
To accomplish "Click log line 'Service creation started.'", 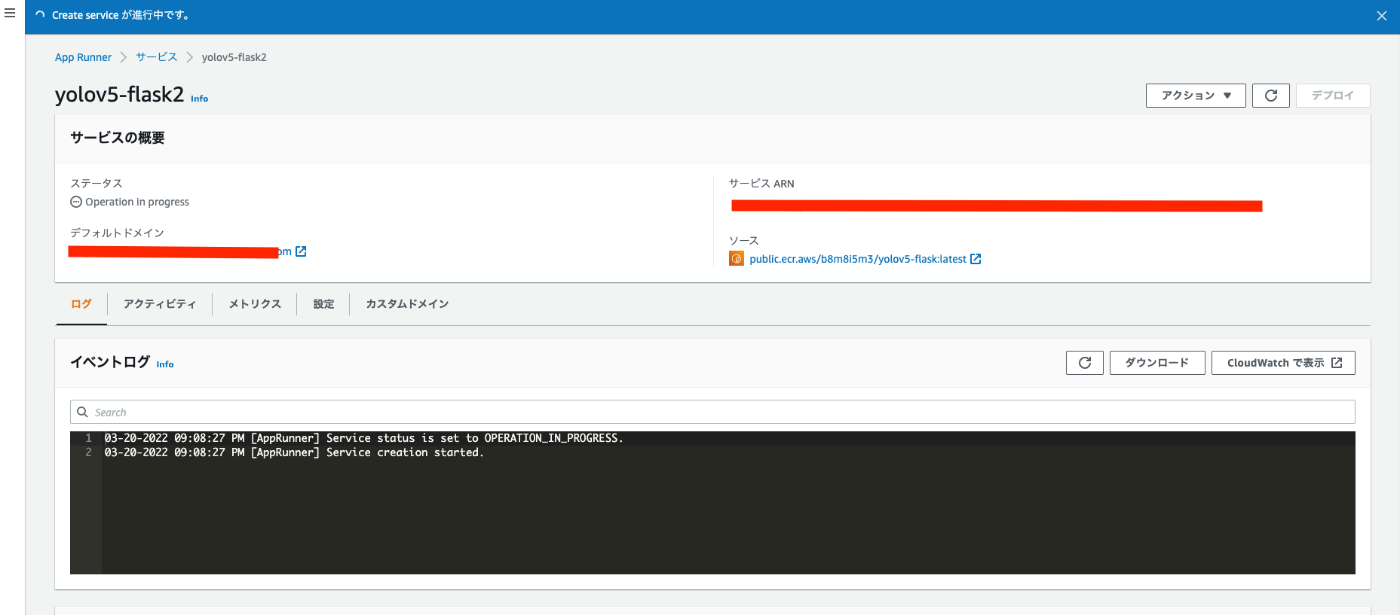I will 294,452.
